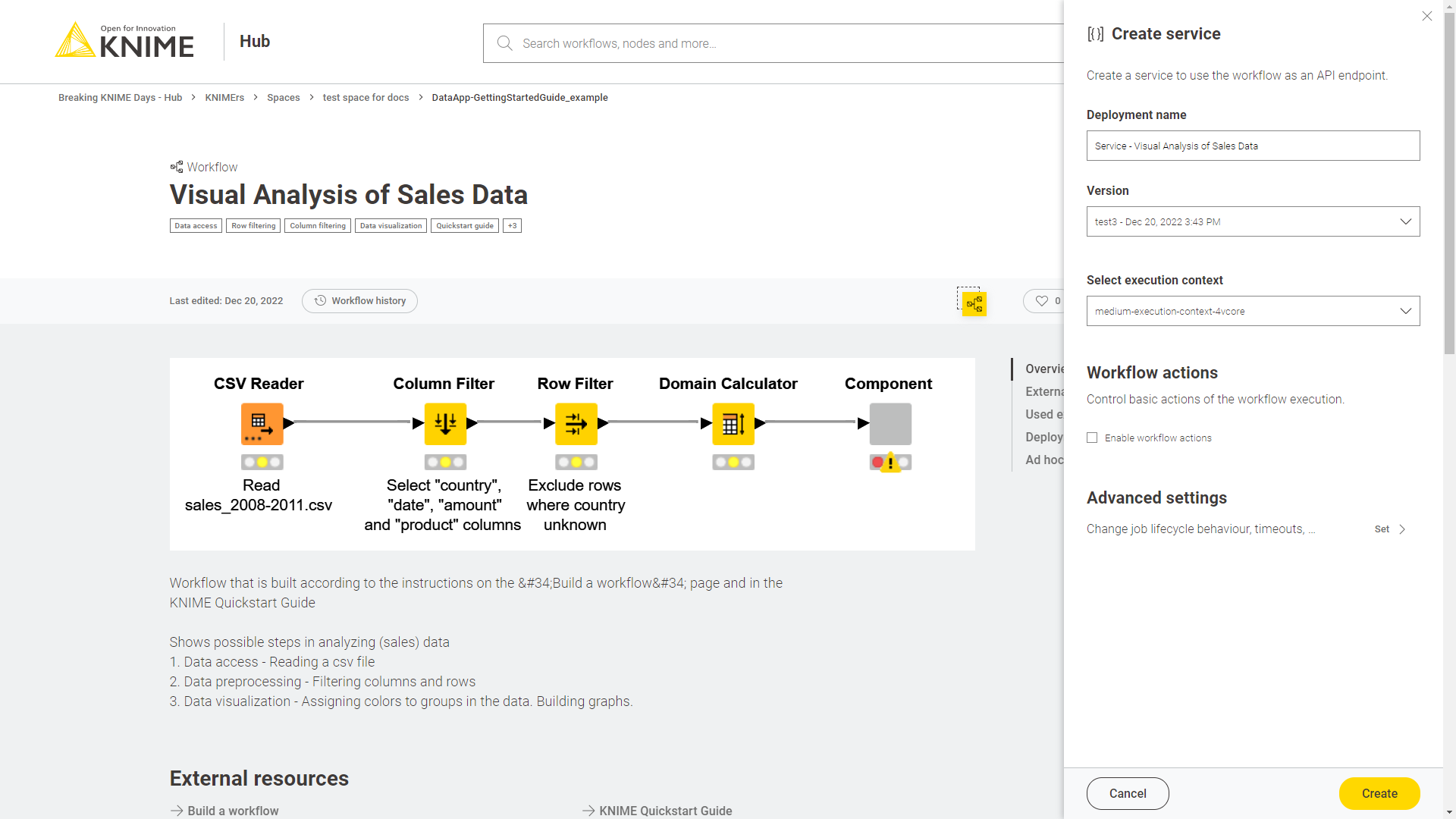
Task: Expand Advanced settings via Set arrow
Action: tap(1391, 529)
